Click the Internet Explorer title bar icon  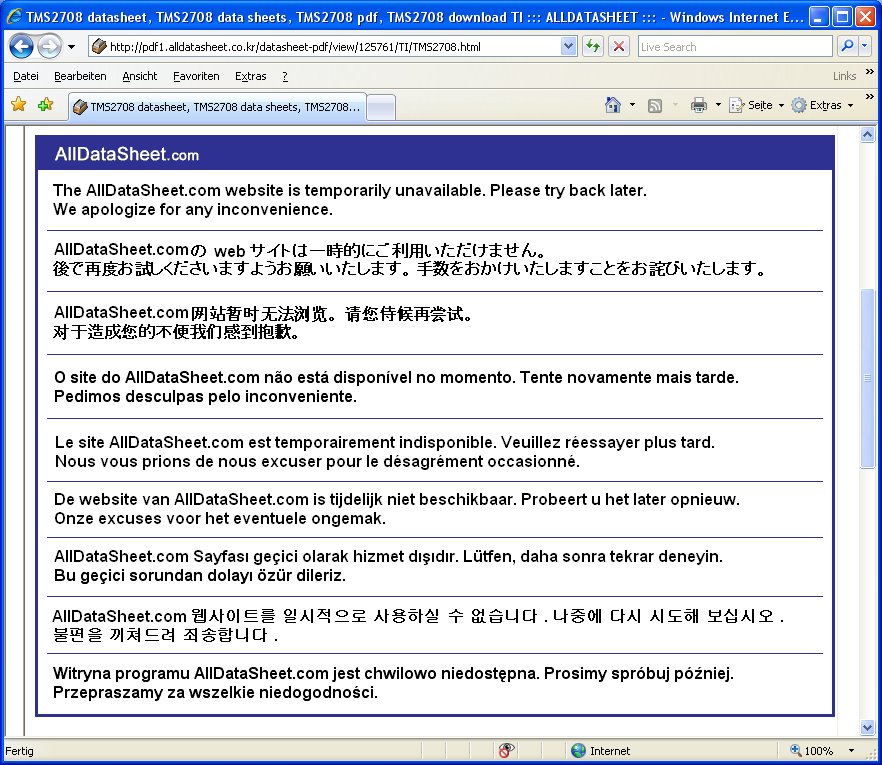coord(14,16)
